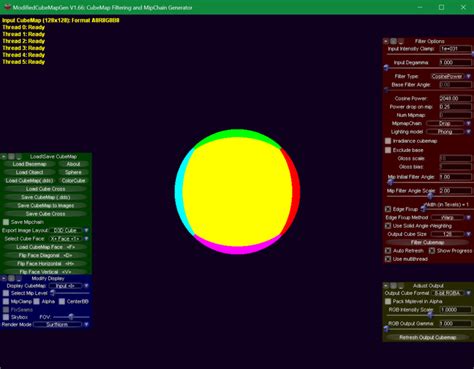Open the Select Cube Face dropdown

click(86, 239)
